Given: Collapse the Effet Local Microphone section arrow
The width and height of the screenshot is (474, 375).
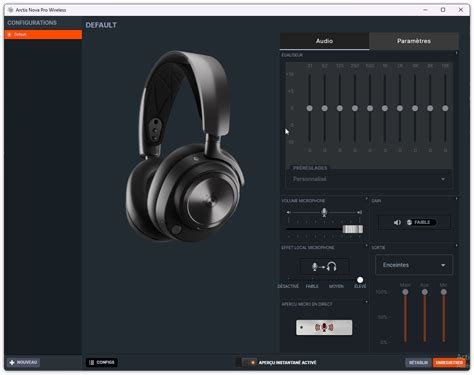Looking at the screenshot, I should point(366,246).
